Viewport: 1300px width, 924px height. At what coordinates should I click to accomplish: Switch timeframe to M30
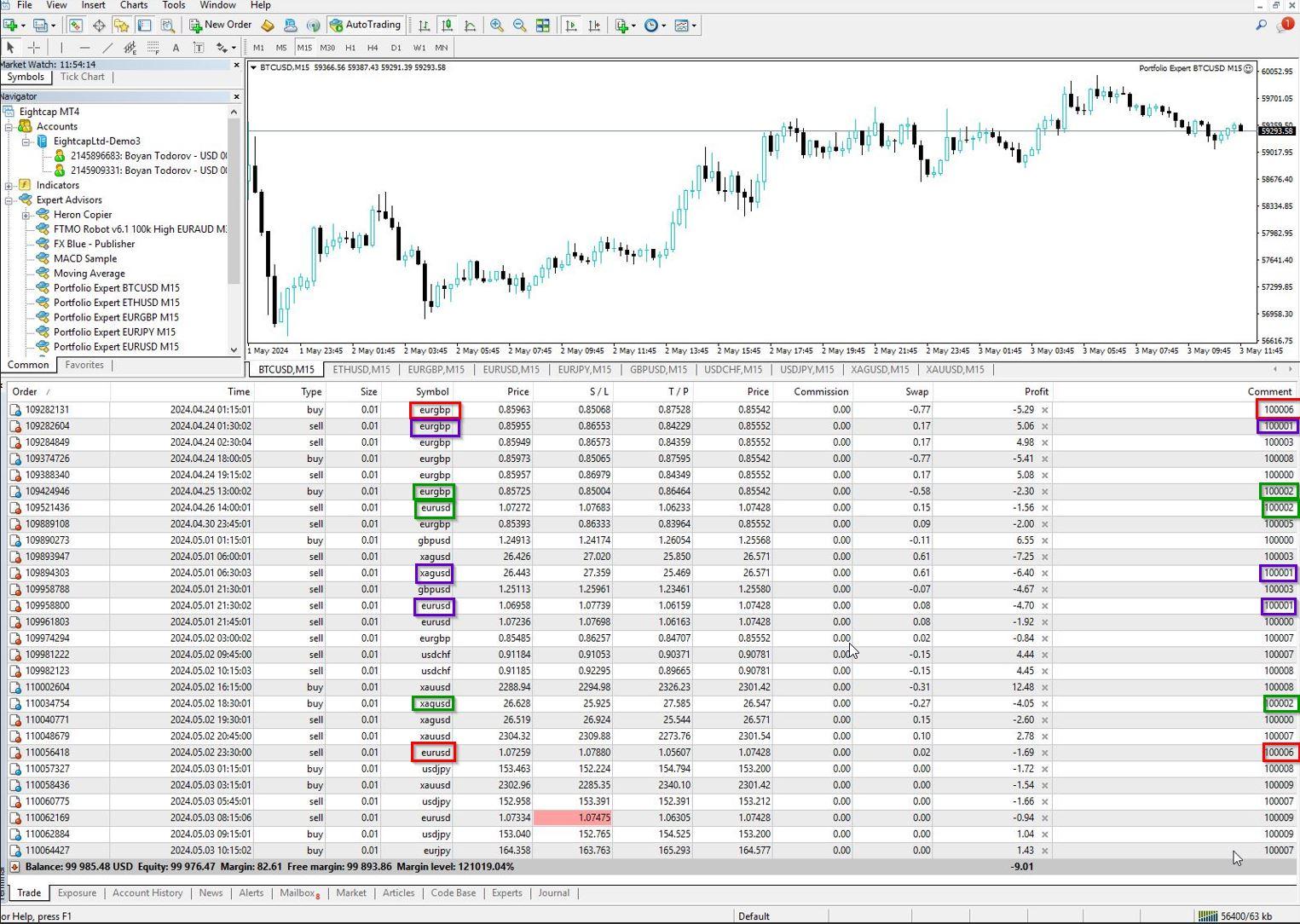[327, 48]
